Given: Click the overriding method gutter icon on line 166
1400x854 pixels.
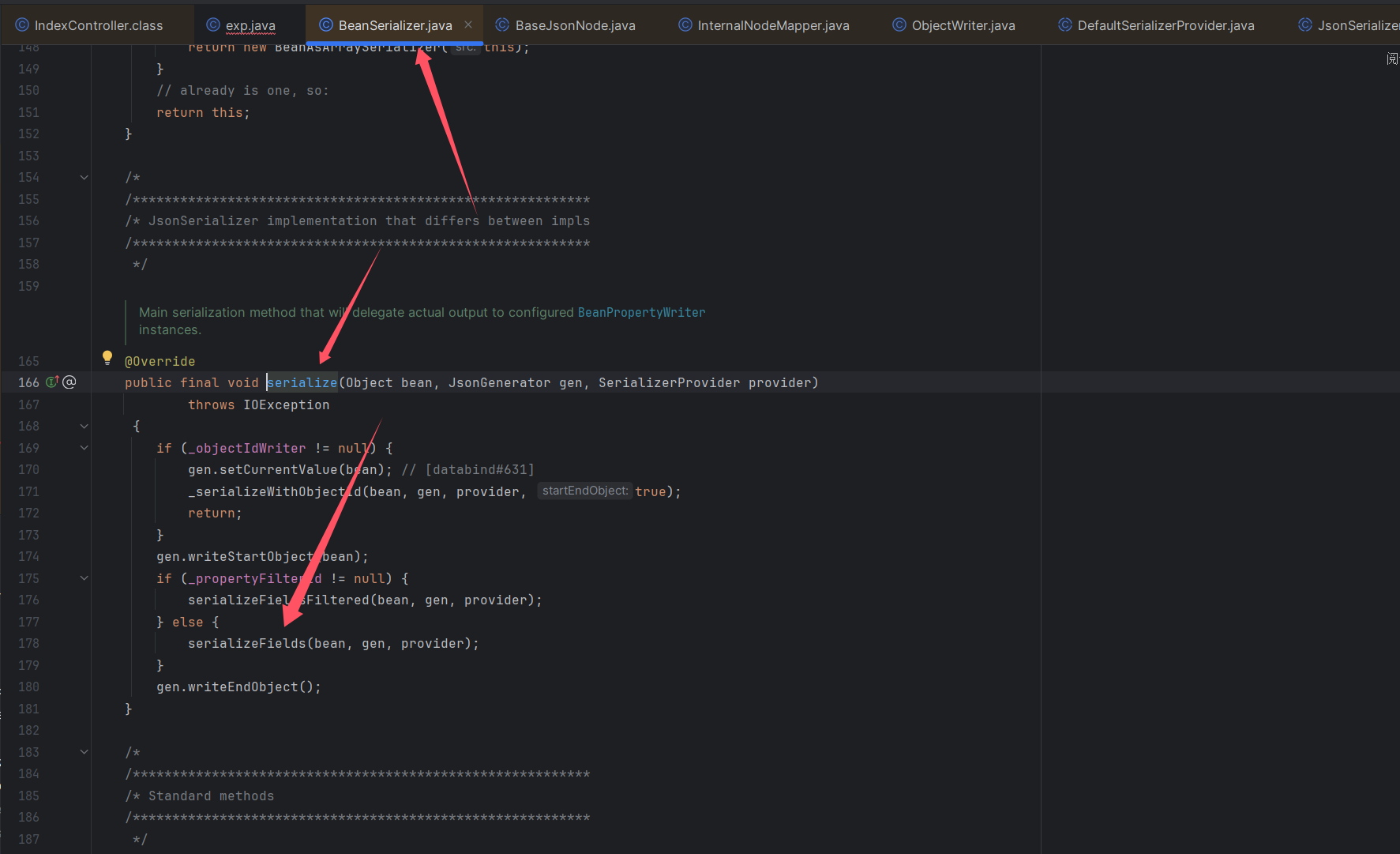Looking at the screenshot, I should [52, 382].
